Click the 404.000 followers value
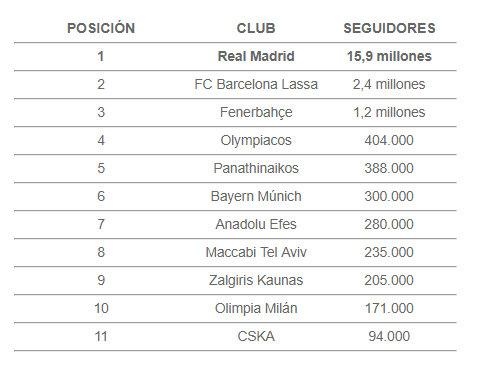This screenshot has height=381, width=489. point(389,140)
